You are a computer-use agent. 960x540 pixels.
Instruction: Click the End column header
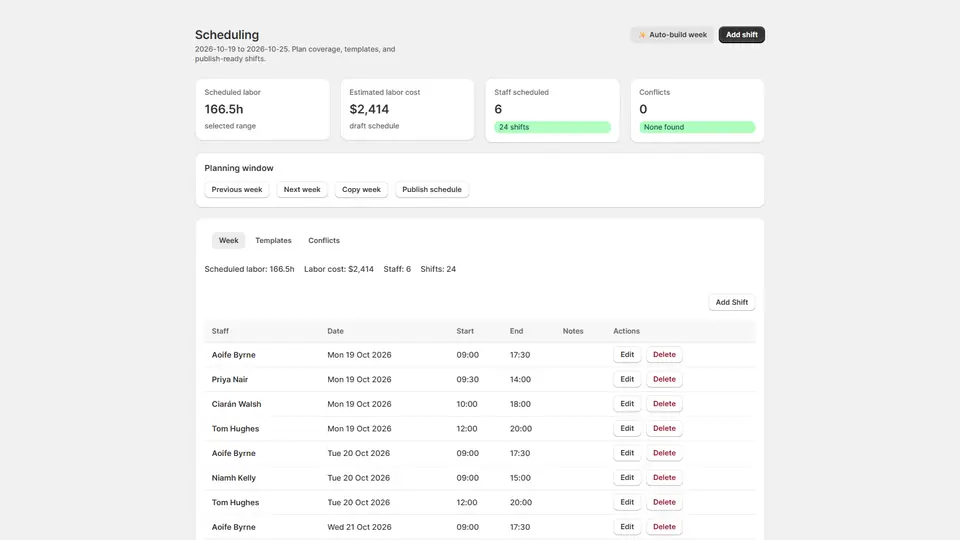coord(516,331)
